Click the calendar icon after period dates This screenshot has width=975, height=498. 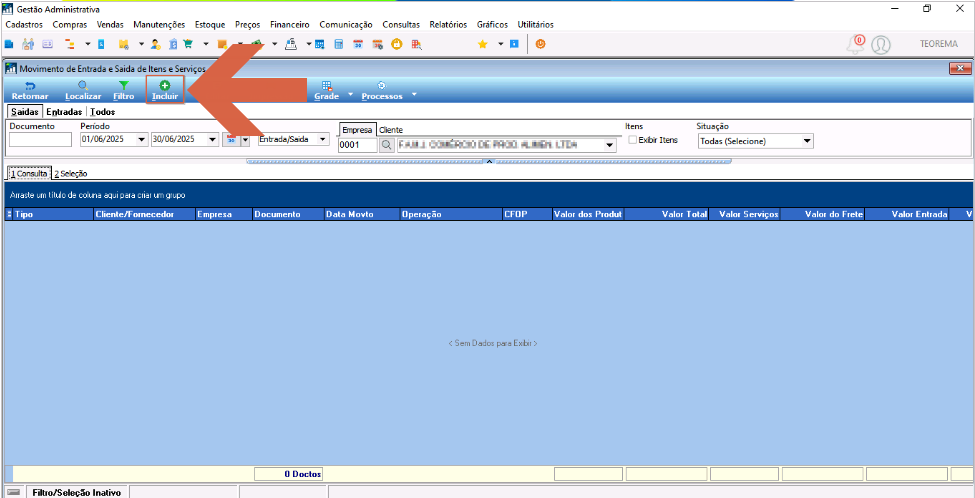[x=230, y=140]
